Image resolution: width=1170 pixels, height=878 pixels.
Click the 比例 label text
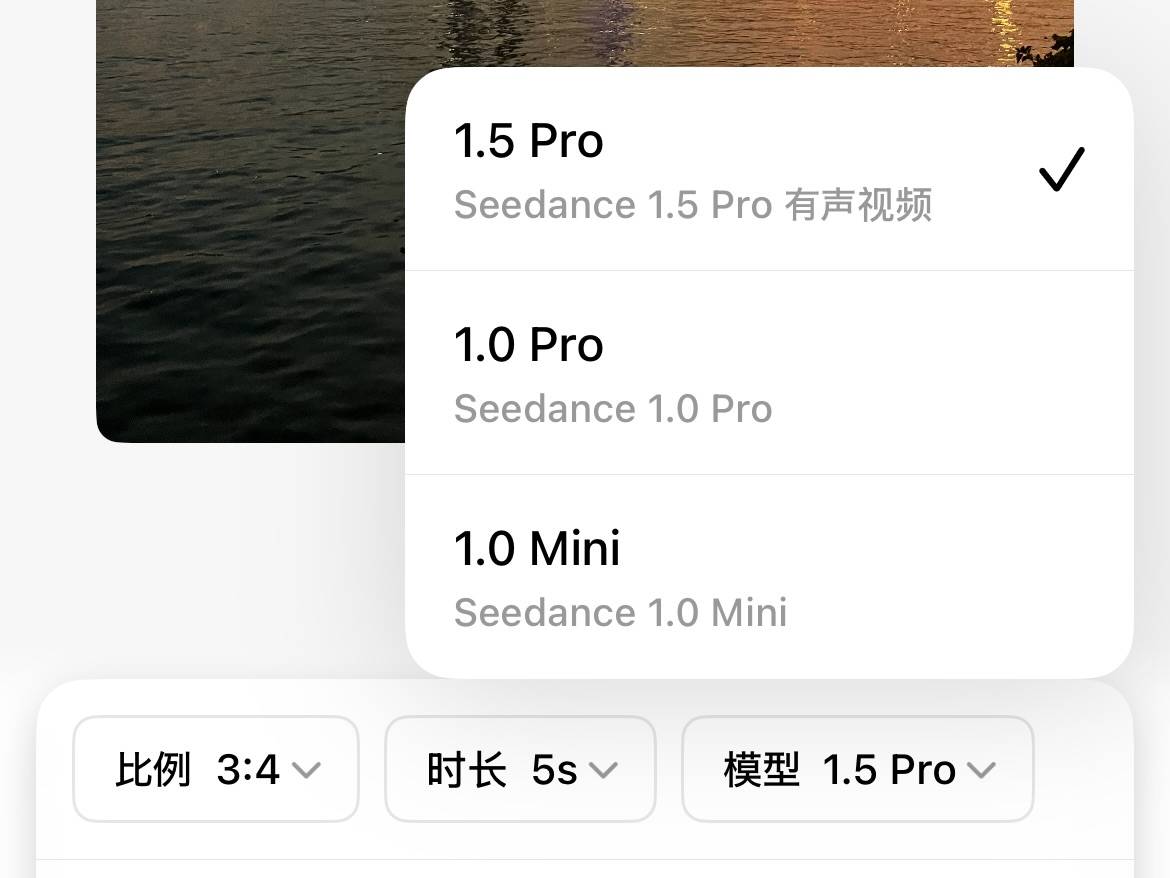click(x=153, y=770)
